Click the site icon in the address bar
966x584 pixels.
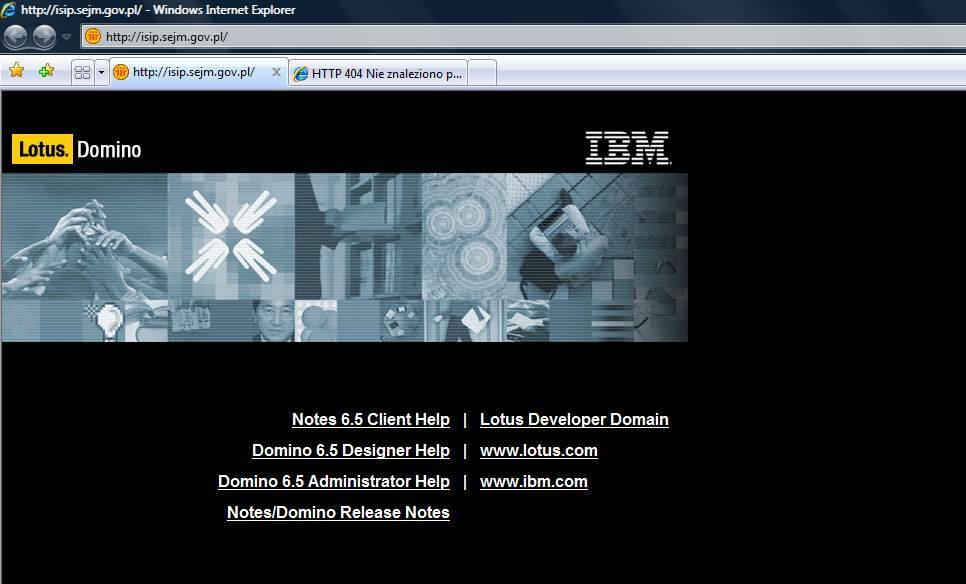click(92, 36)
